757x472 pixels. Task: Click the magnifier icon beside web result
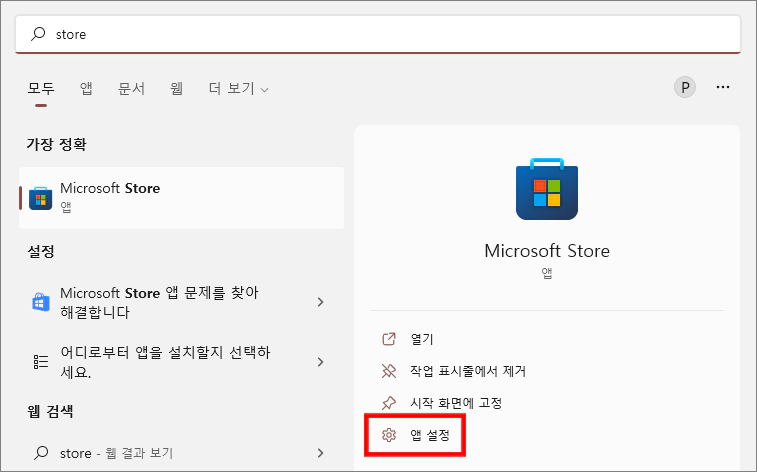pyautogui.click(x=42, y=453)
